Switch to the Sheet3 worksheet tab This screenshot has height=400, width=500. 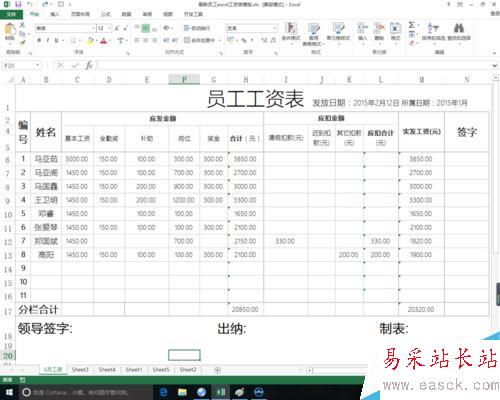click(x=80, y=370)
